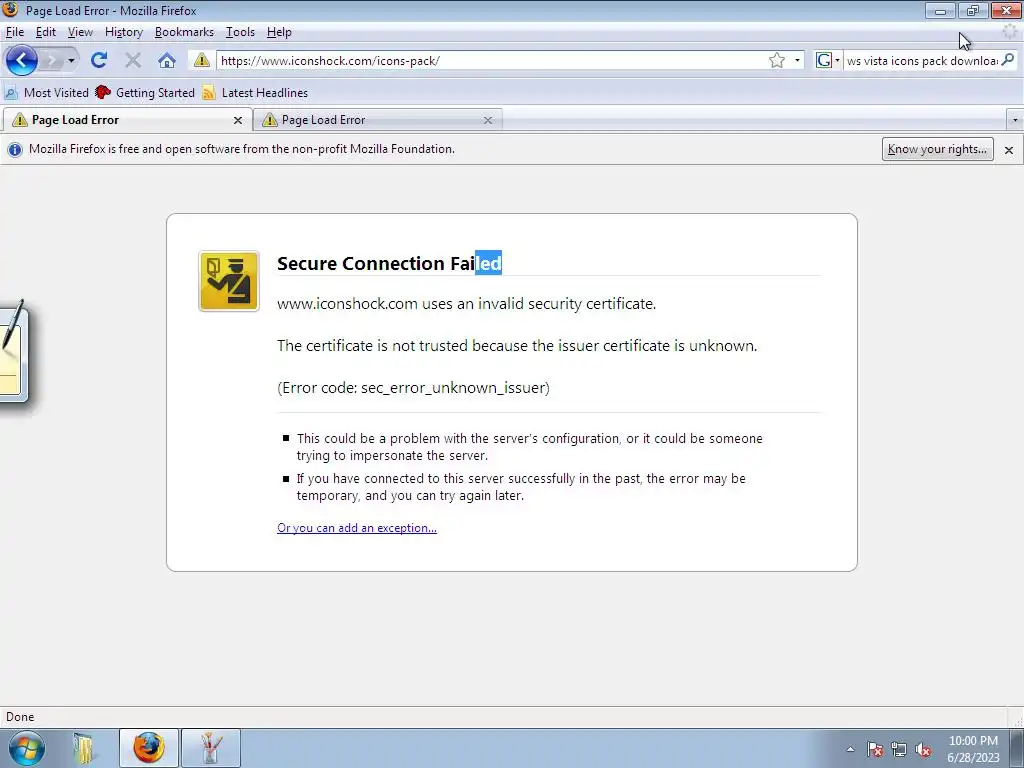
Task: Restore down the Firefox window
Action: (x=973, y=10)
